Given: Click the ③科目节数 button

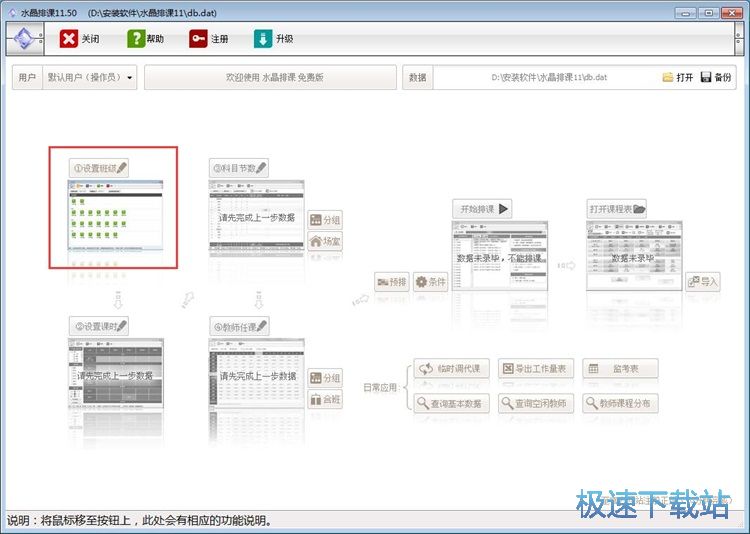Looking at the screenshot, I should pos(239,168).
